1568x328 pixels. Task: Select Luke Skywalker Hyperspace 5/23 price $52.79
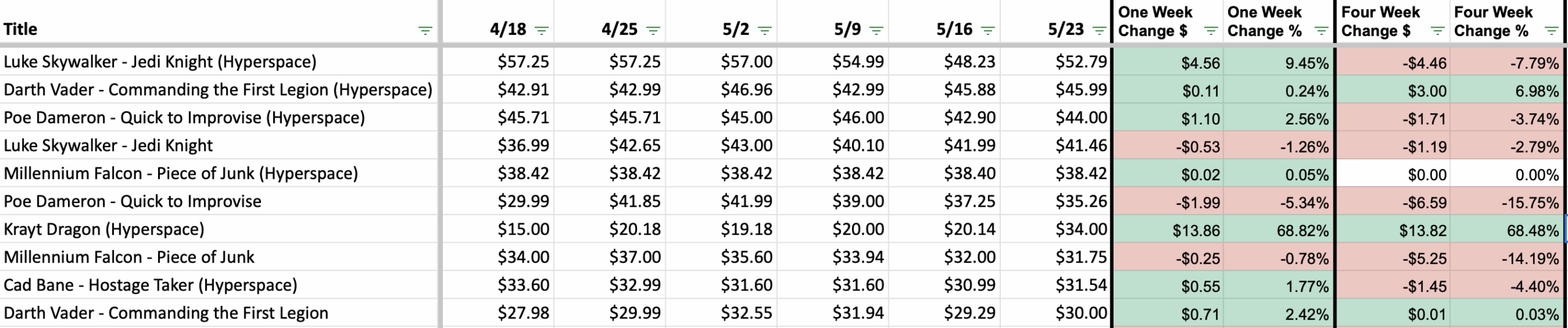pyautogui.click(x=1056, y=61)
